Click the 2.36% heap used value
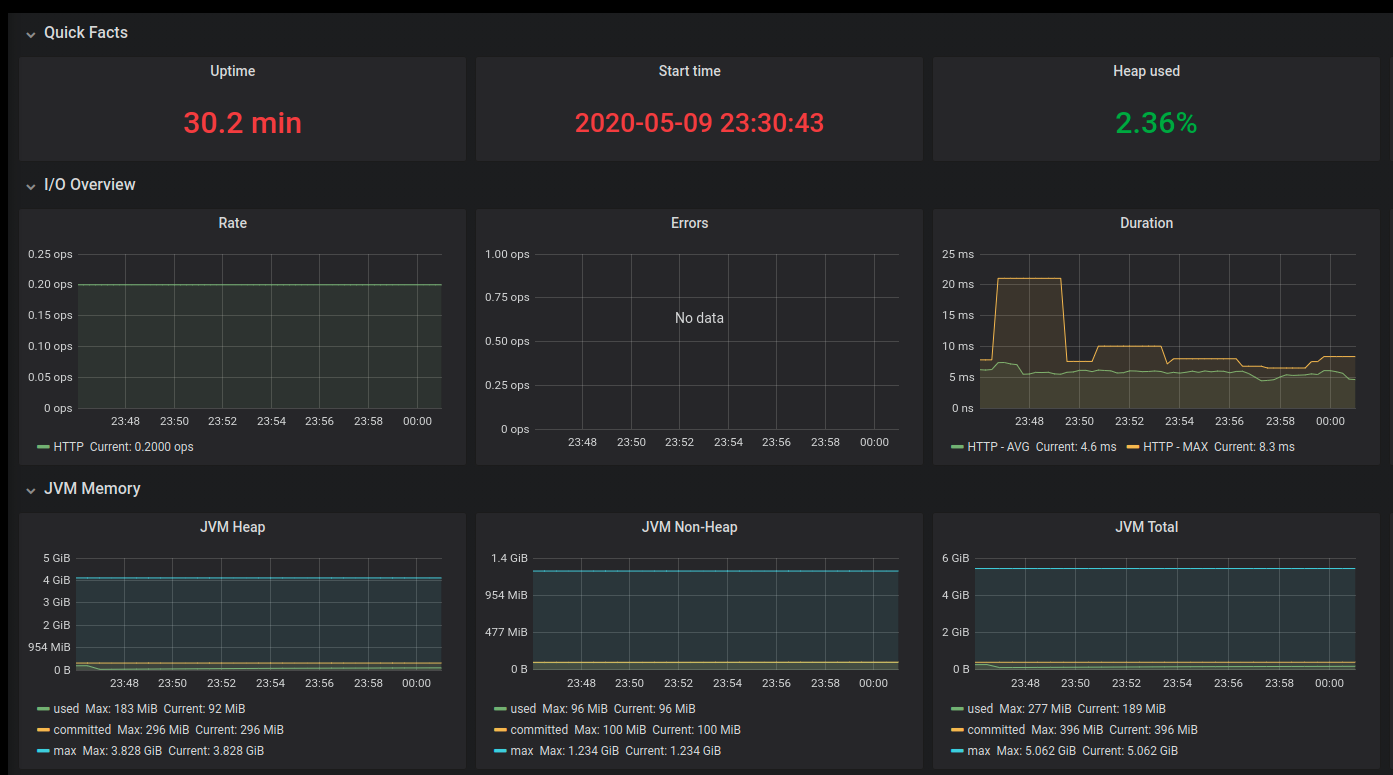 pyautogui.click(x=1156, y=123)
